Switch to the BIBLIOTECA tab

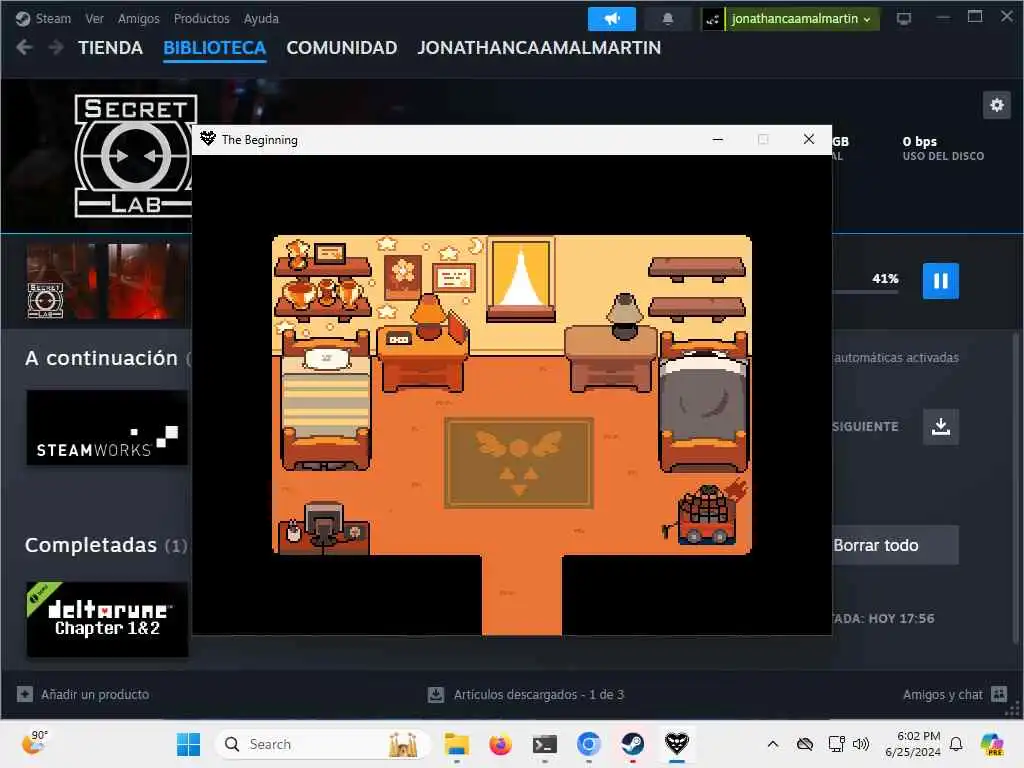(x=214, y=48)
